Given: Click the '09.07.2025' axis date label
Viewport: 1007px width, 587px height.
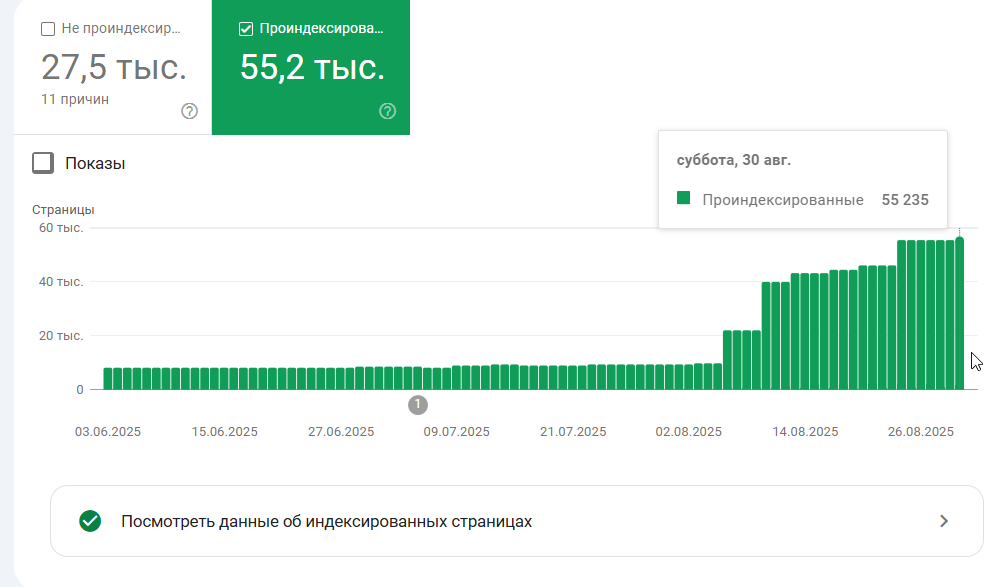Looking at the screenshot, I should [457, 432].
